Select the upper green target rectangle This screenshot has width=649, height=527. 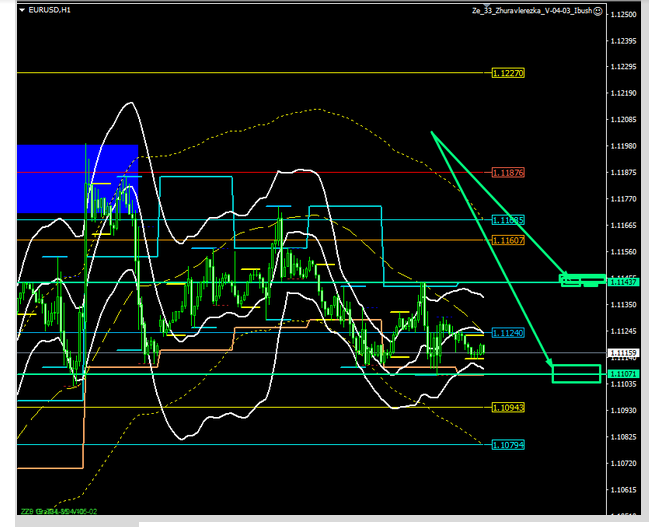(582, 279)
